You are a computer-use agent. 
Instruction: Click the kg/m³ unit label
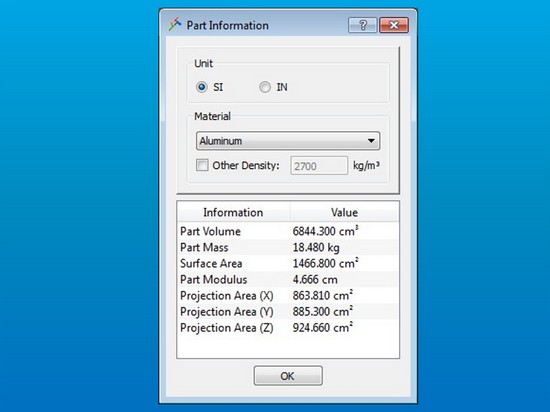point(367,166)
